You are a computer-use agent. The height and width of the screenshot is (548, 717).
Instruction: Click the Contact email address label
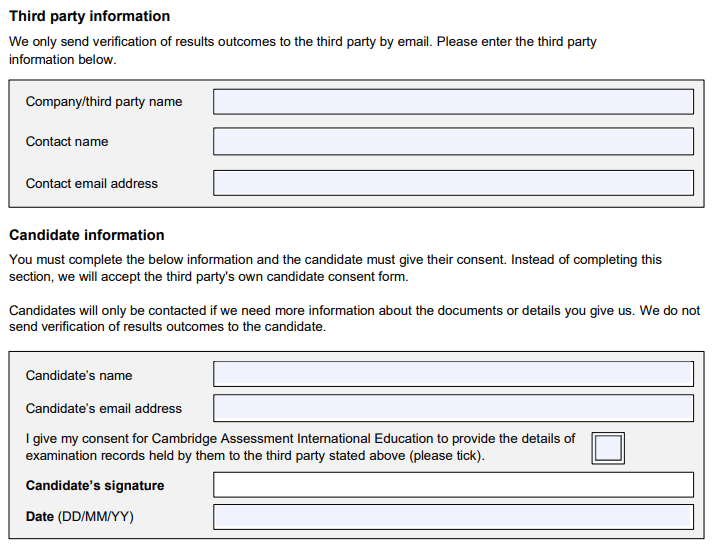91,183
